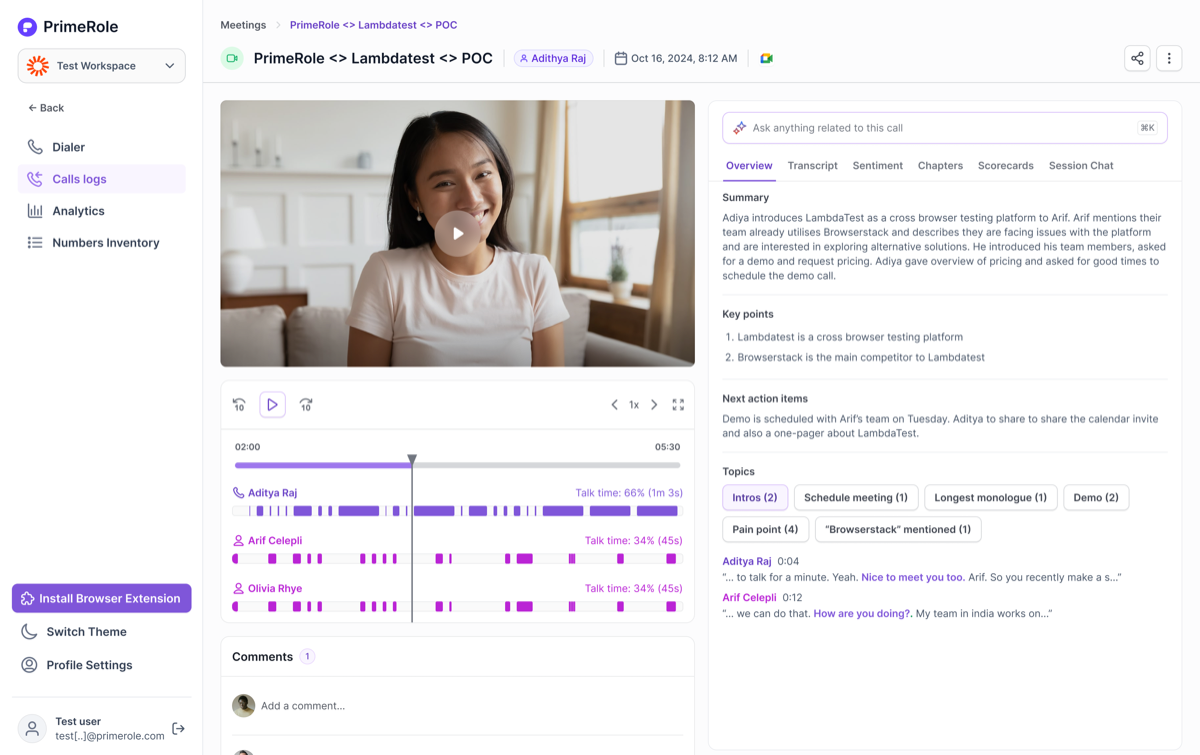
Task: Select the "Browserstack" mentioned (1) chip
Action: tap(898, 529)
